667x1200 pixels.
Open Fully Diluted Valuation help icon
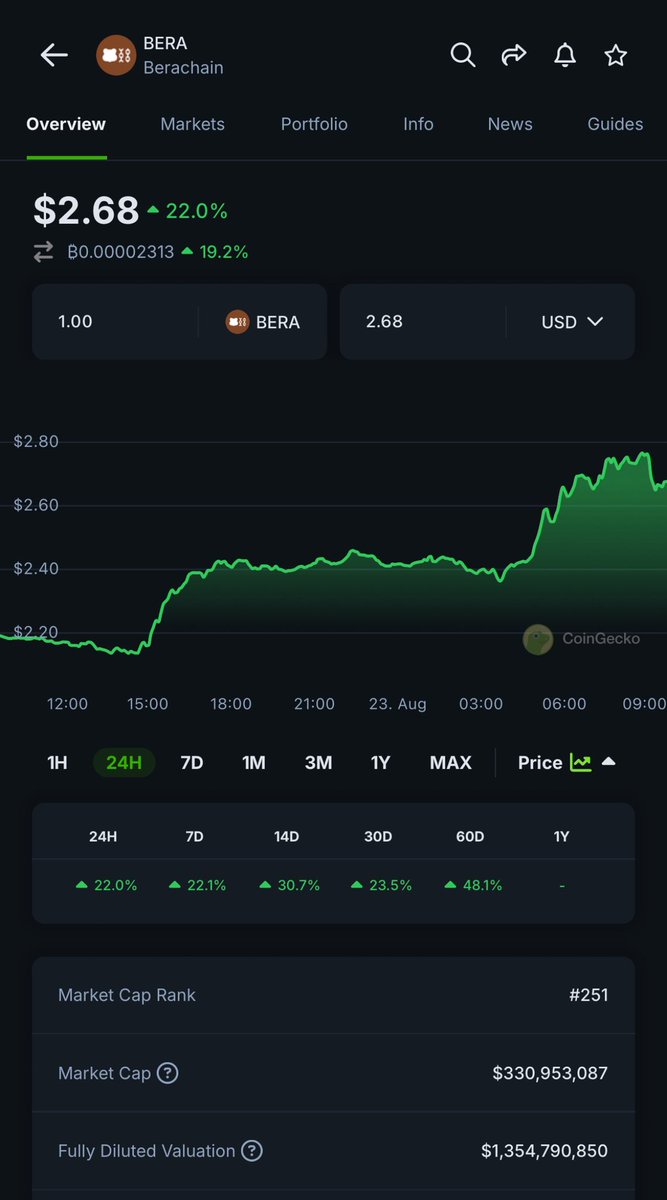click(x=252, y=1151)
